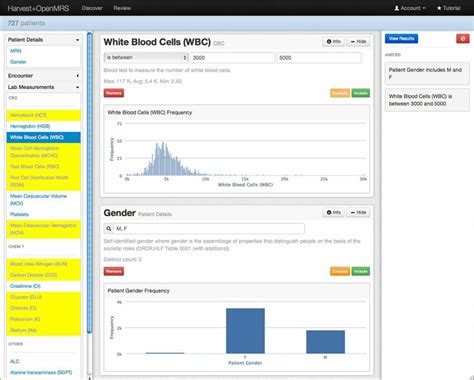Click the WBC upper bound field 5000

(x=319, y=58)
